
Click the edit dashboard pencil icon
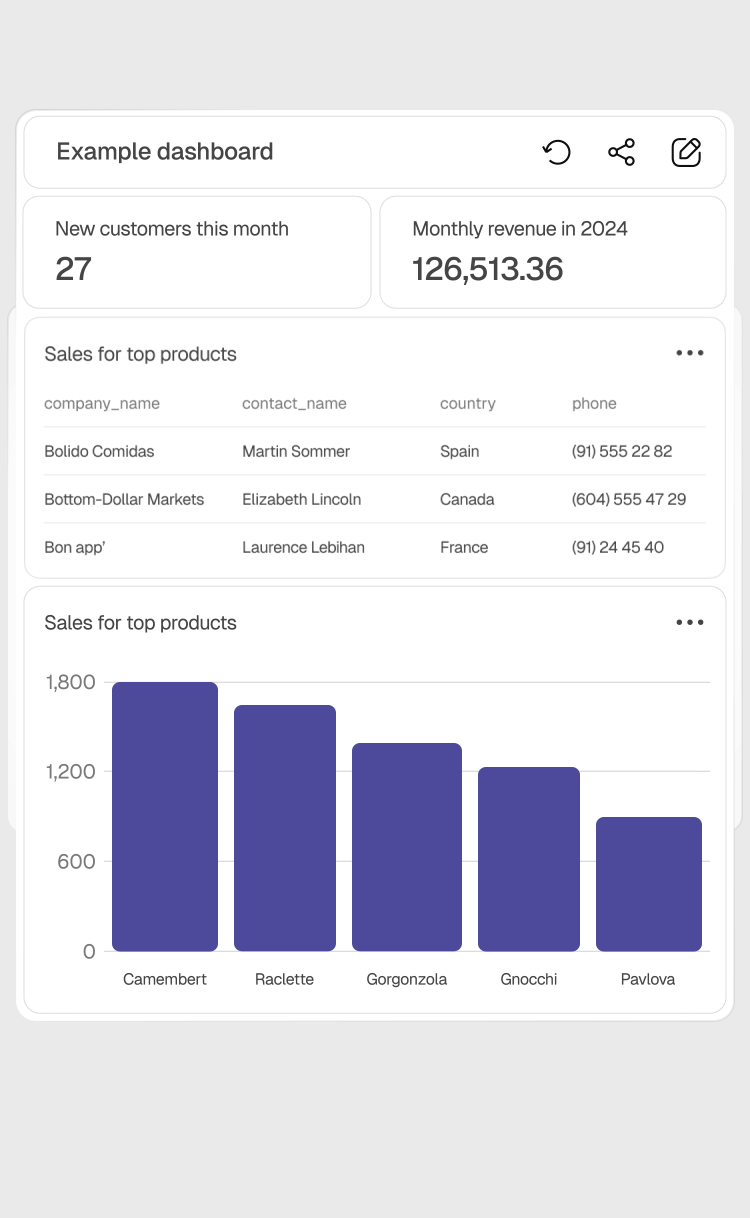(686, 152)
